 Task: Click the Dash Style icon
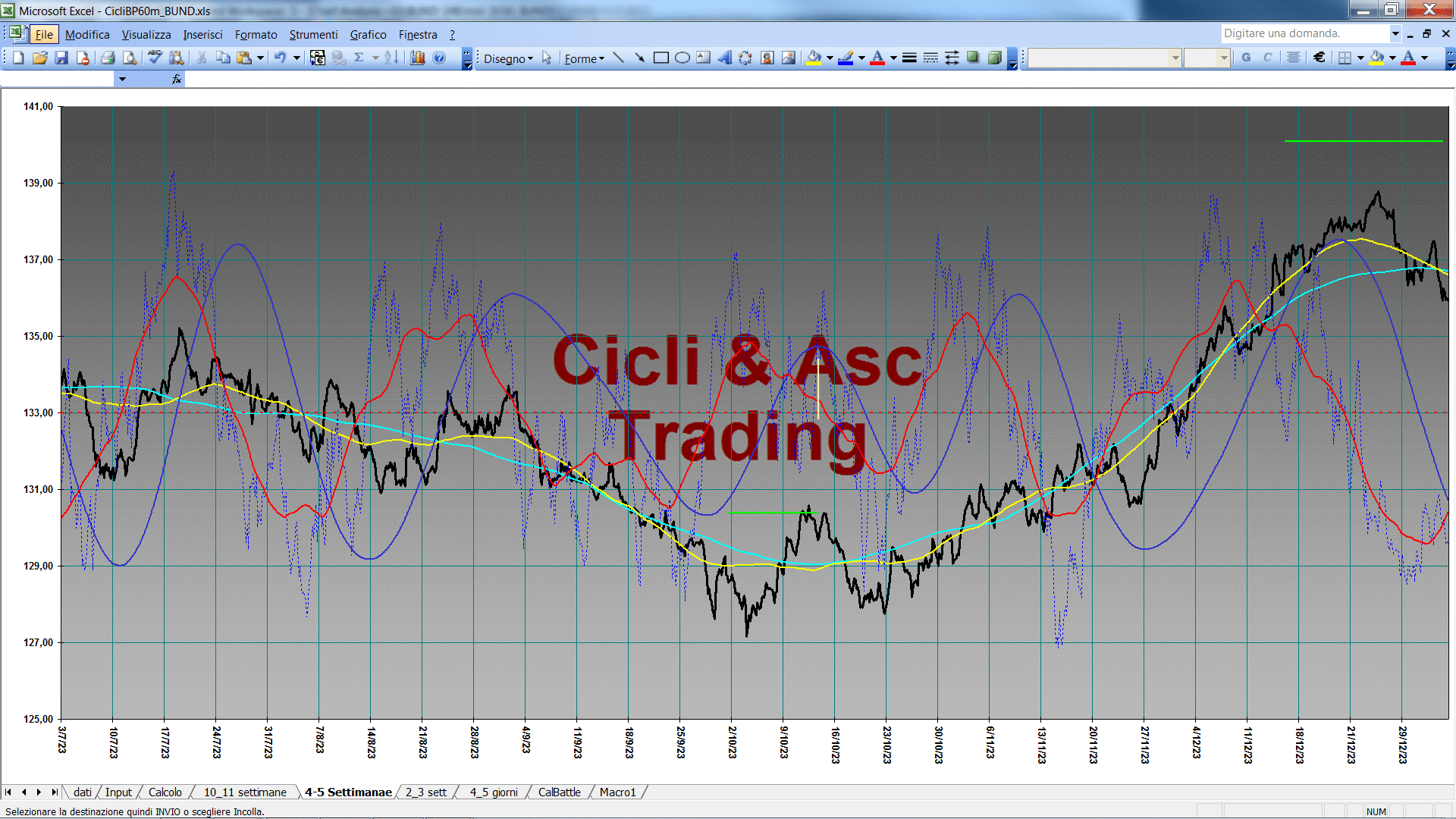click(x=930, y=58)
